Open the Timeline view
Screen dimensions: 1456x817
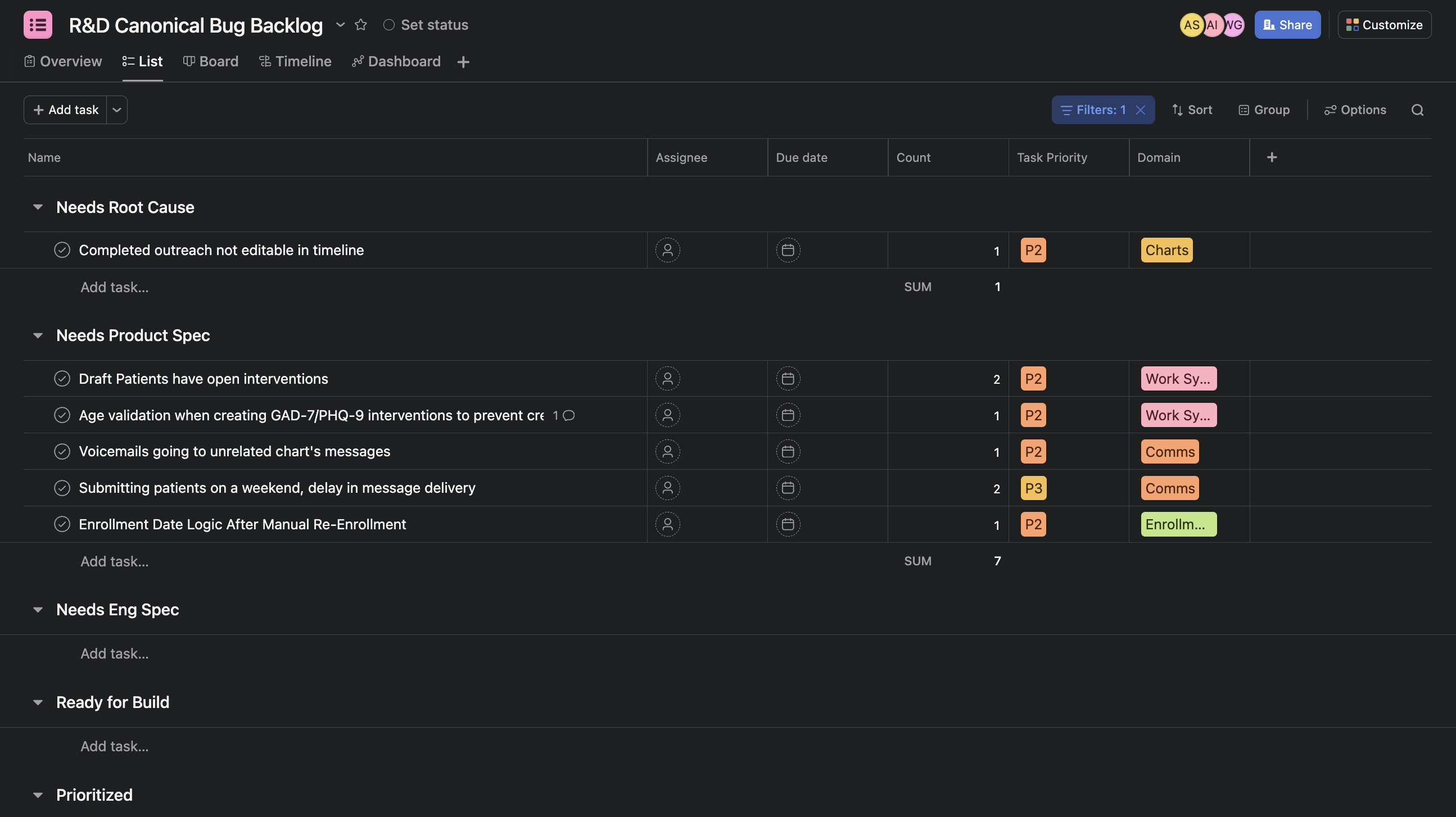coord(295,61)
